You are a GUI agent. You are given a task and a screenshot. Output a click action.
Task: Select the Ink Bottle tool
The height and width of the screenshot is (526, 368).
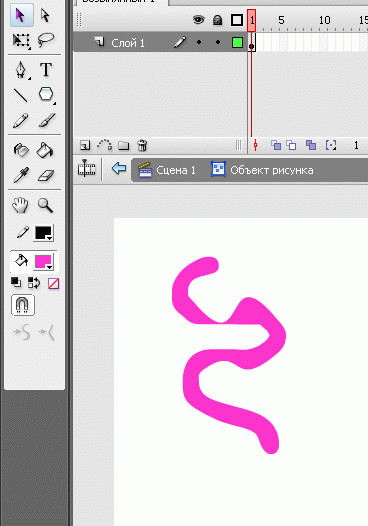[21, 150]
